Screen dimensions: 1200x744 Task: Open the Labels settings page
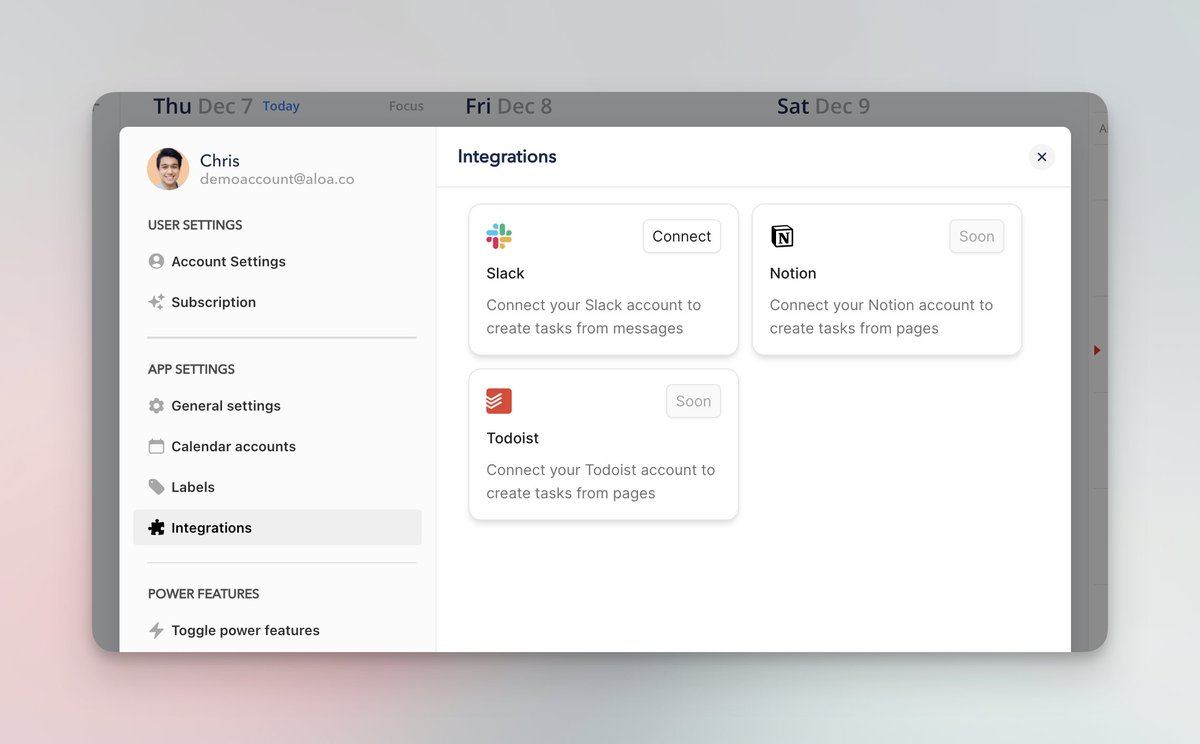[x=278, y=487]
